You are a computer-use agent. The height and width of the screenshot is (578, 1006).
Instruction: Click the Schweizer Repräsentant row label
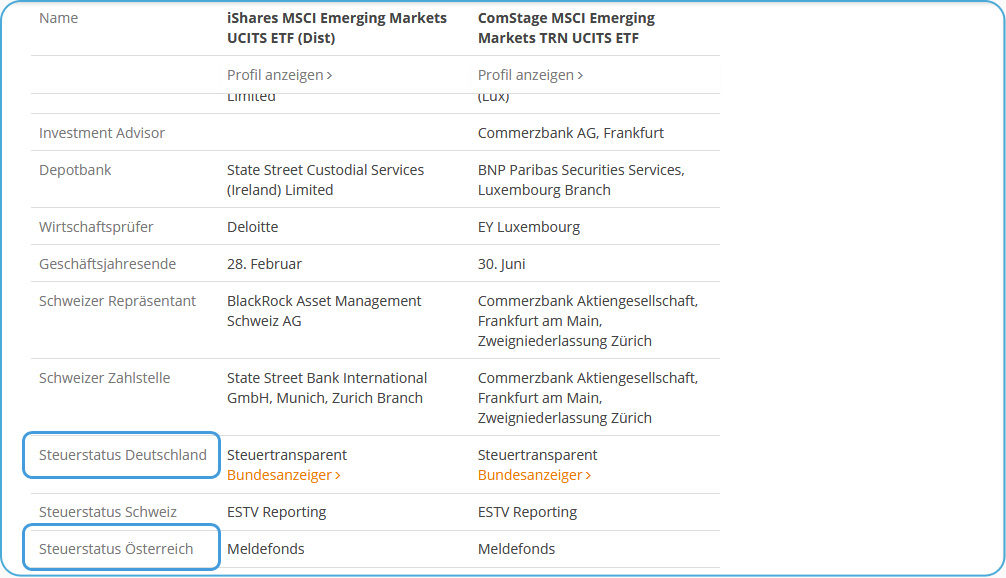(118, 301)
